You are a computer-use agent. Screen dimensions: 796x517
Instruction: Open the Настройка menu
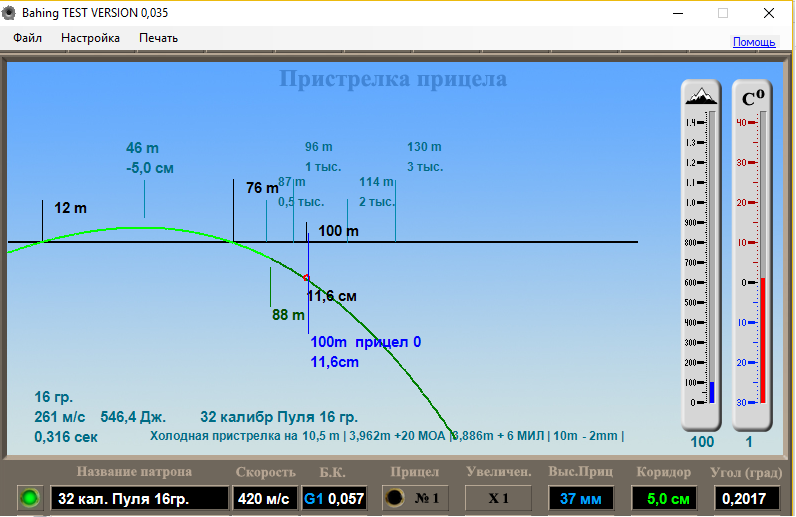click(x=90, y=38)
